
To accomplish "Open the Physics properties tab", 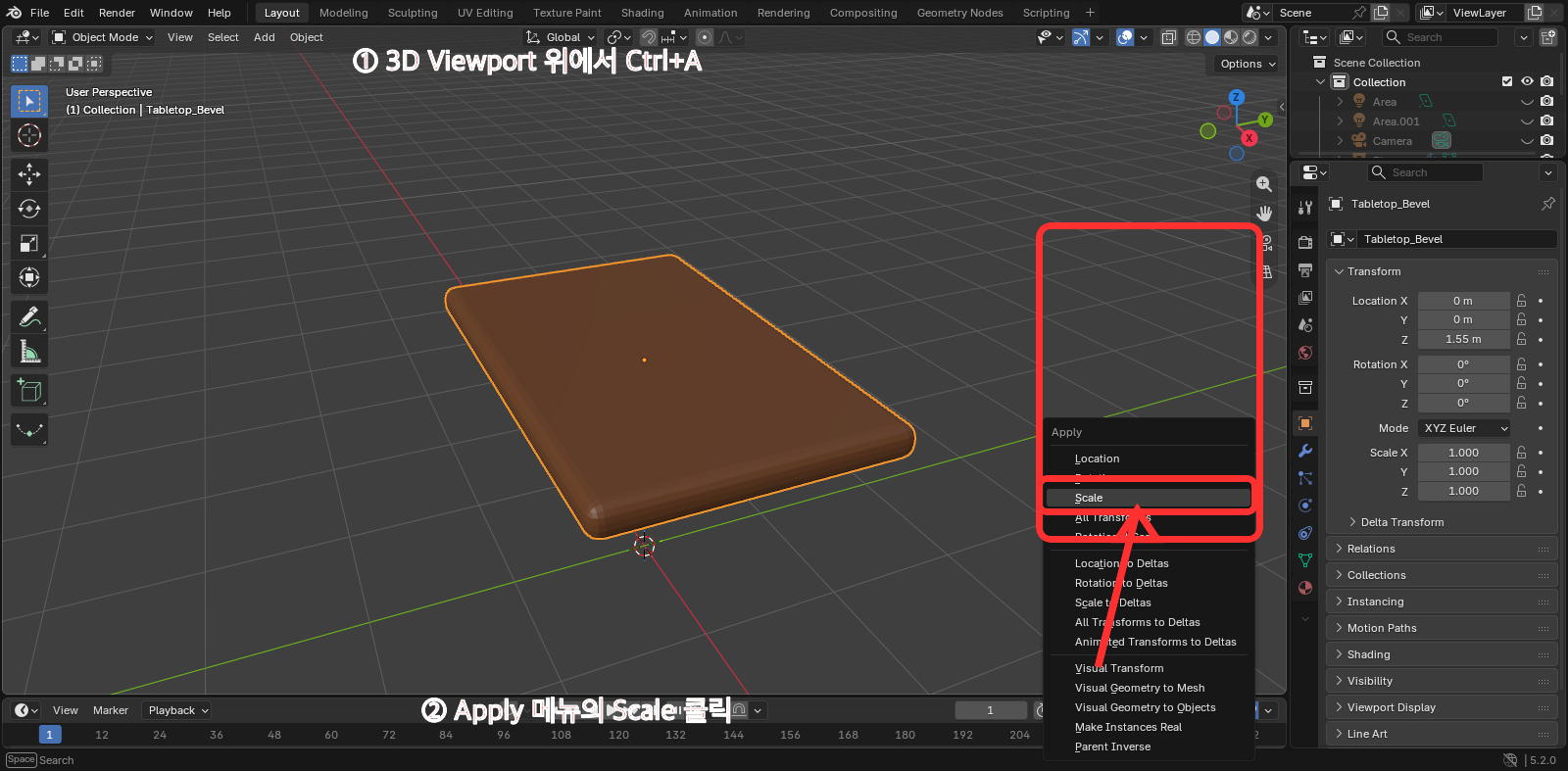I will (x=1305, y=506).
